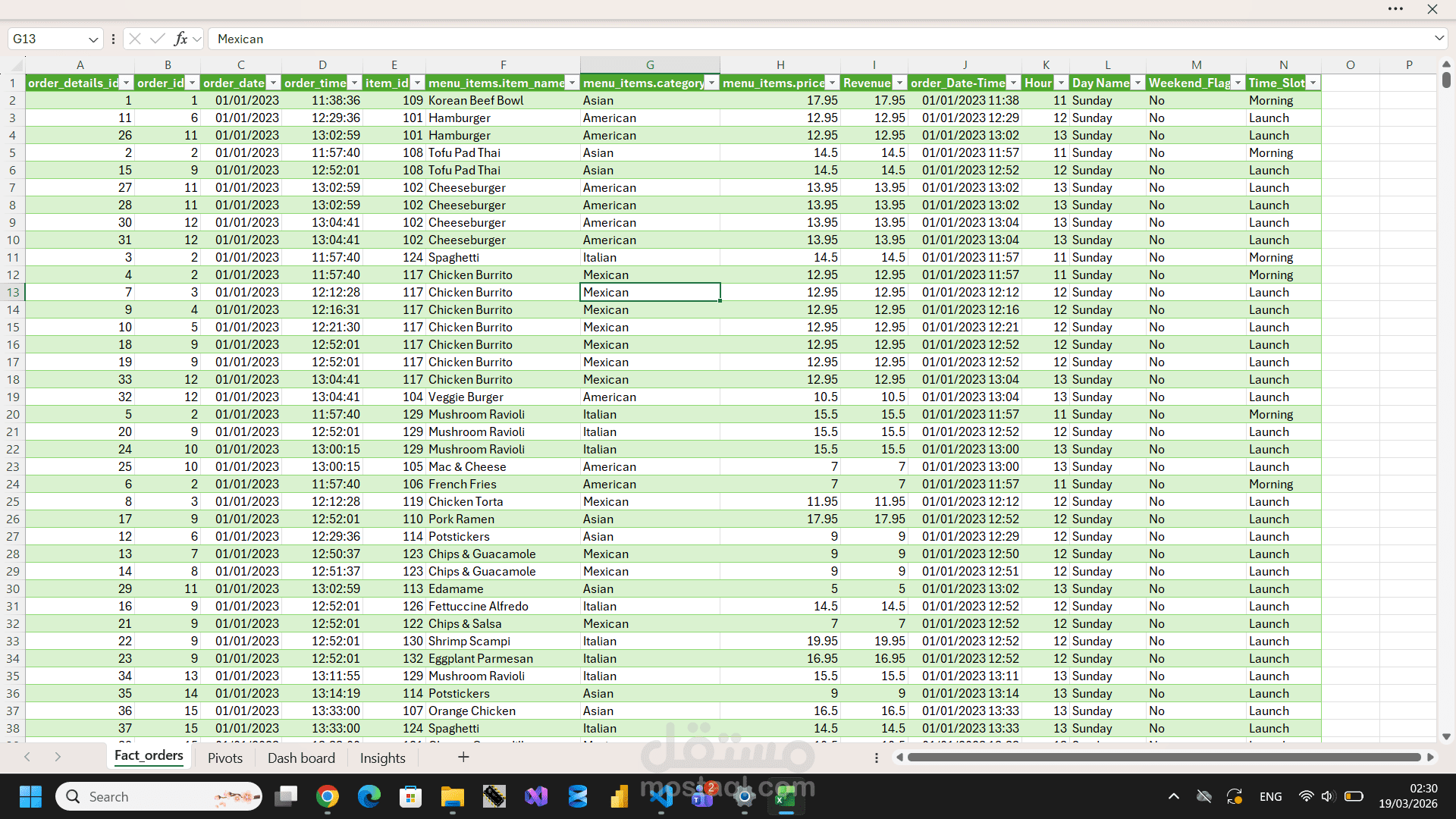Open Microsoft Edge from taskbar
Screen dimensions: 1456x819
click(x=369, y=796)
